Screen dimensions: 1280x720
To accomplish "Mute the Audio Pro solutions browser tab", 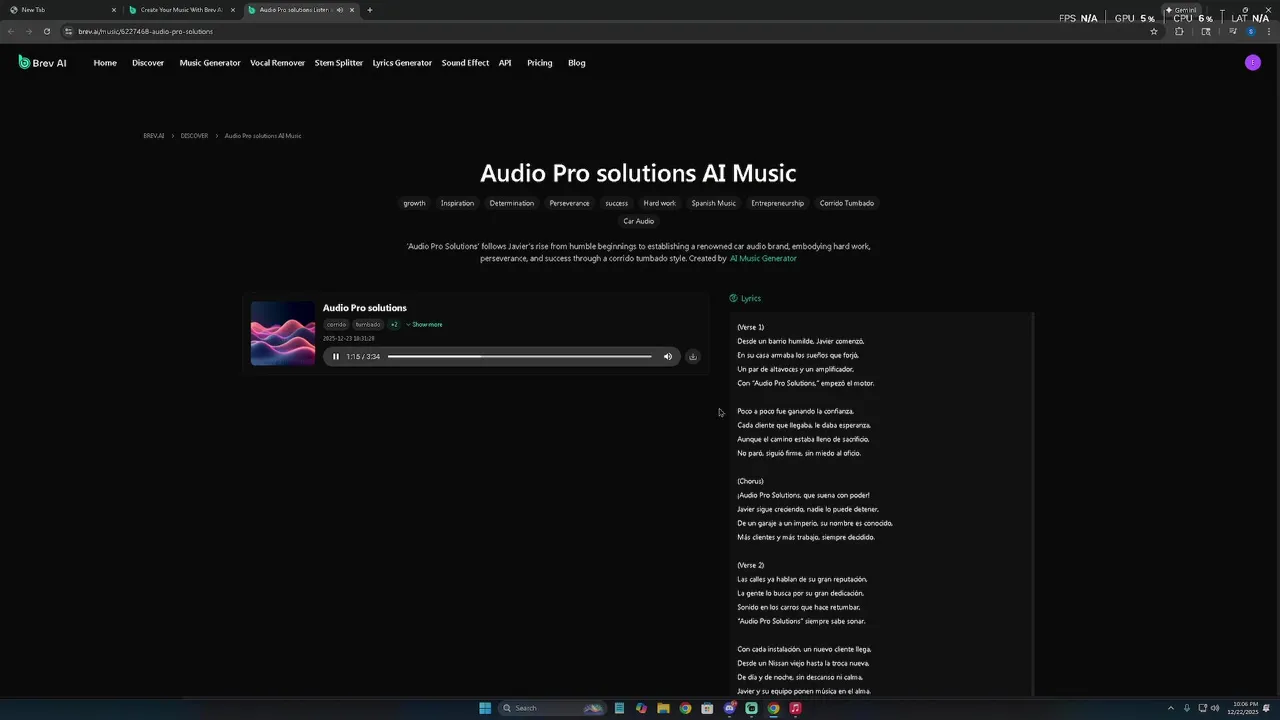I will pos(340,10).
